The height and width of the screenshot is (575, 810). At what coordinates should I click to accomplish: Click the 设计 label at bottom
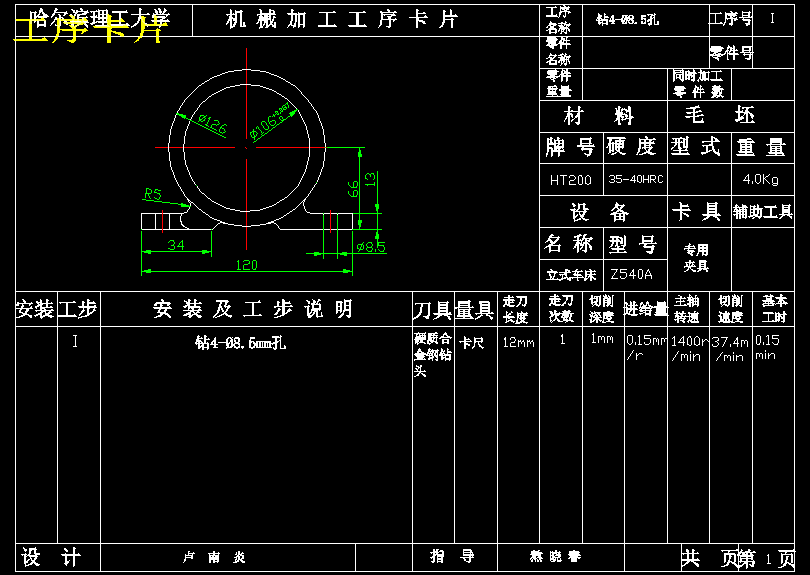coord(51,558)
